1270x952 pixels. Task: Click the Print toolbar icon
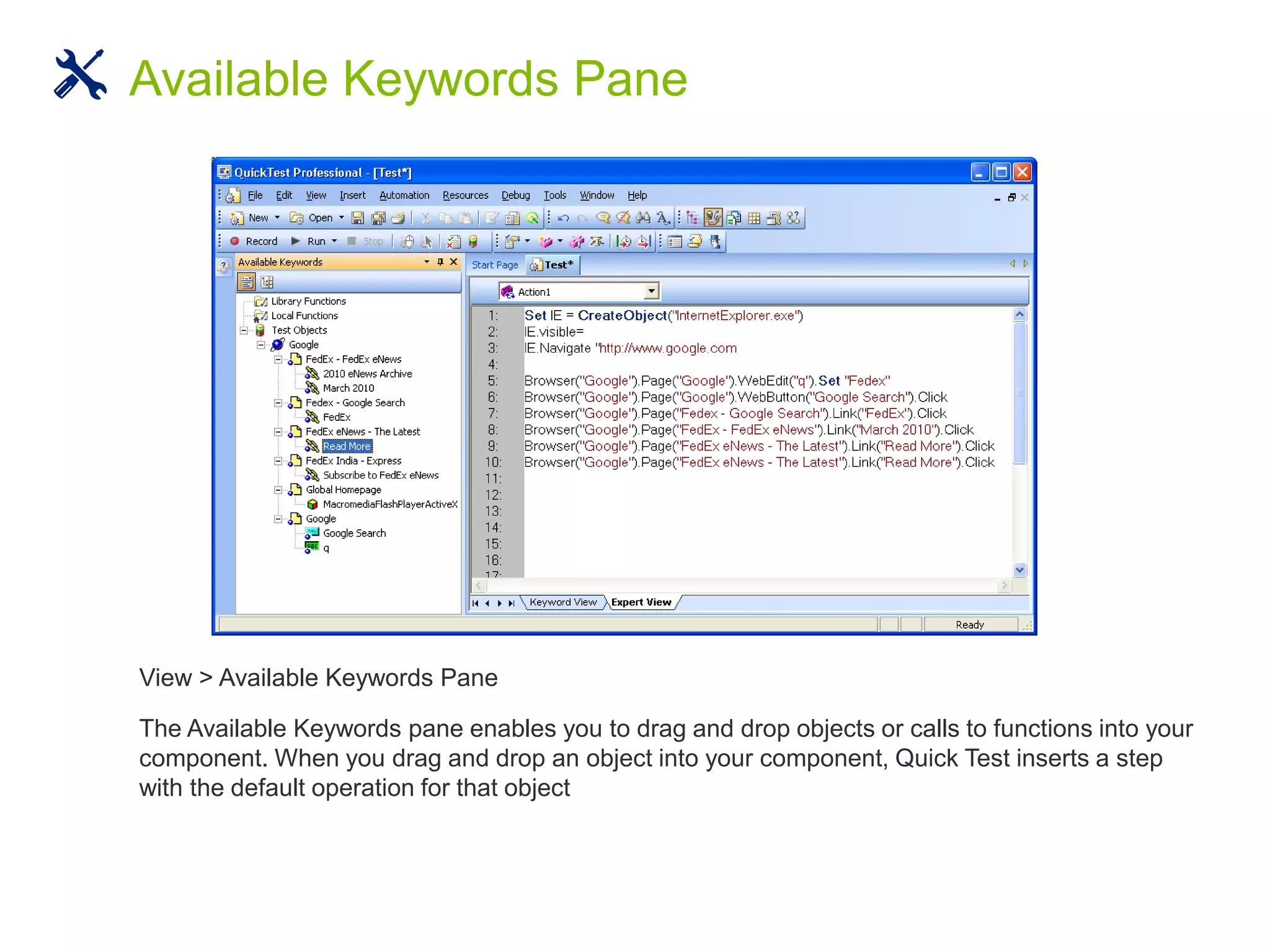coord(397,218)
